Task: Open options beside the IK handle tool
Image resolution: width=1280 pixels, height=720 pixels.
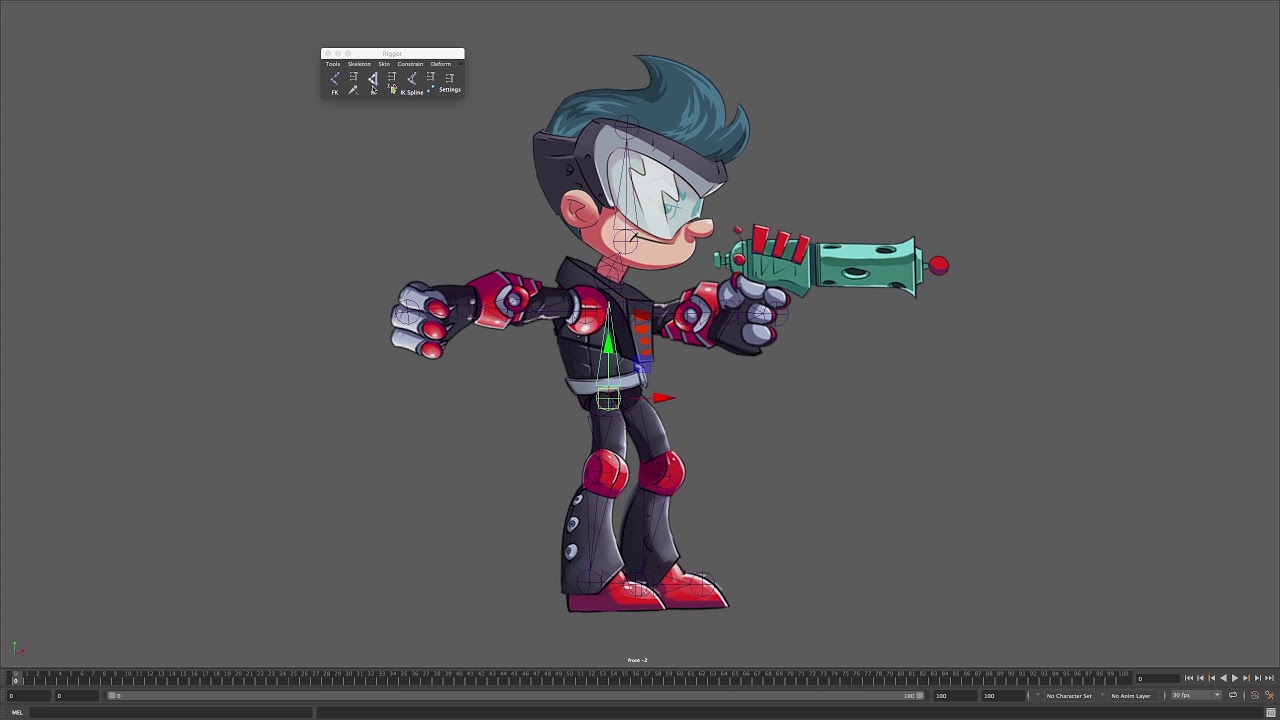Action: (392, 78)
